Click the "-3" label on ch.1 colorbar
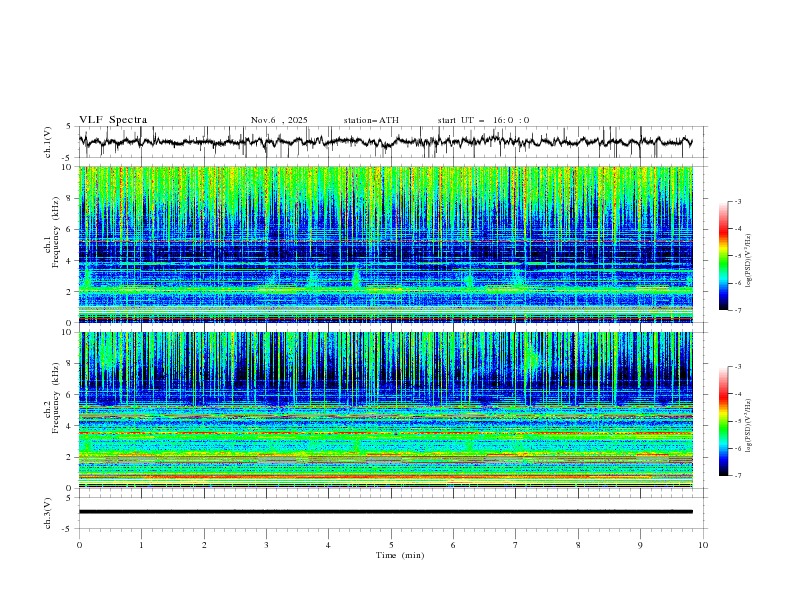The image size is (792, 612). [737, 201]
